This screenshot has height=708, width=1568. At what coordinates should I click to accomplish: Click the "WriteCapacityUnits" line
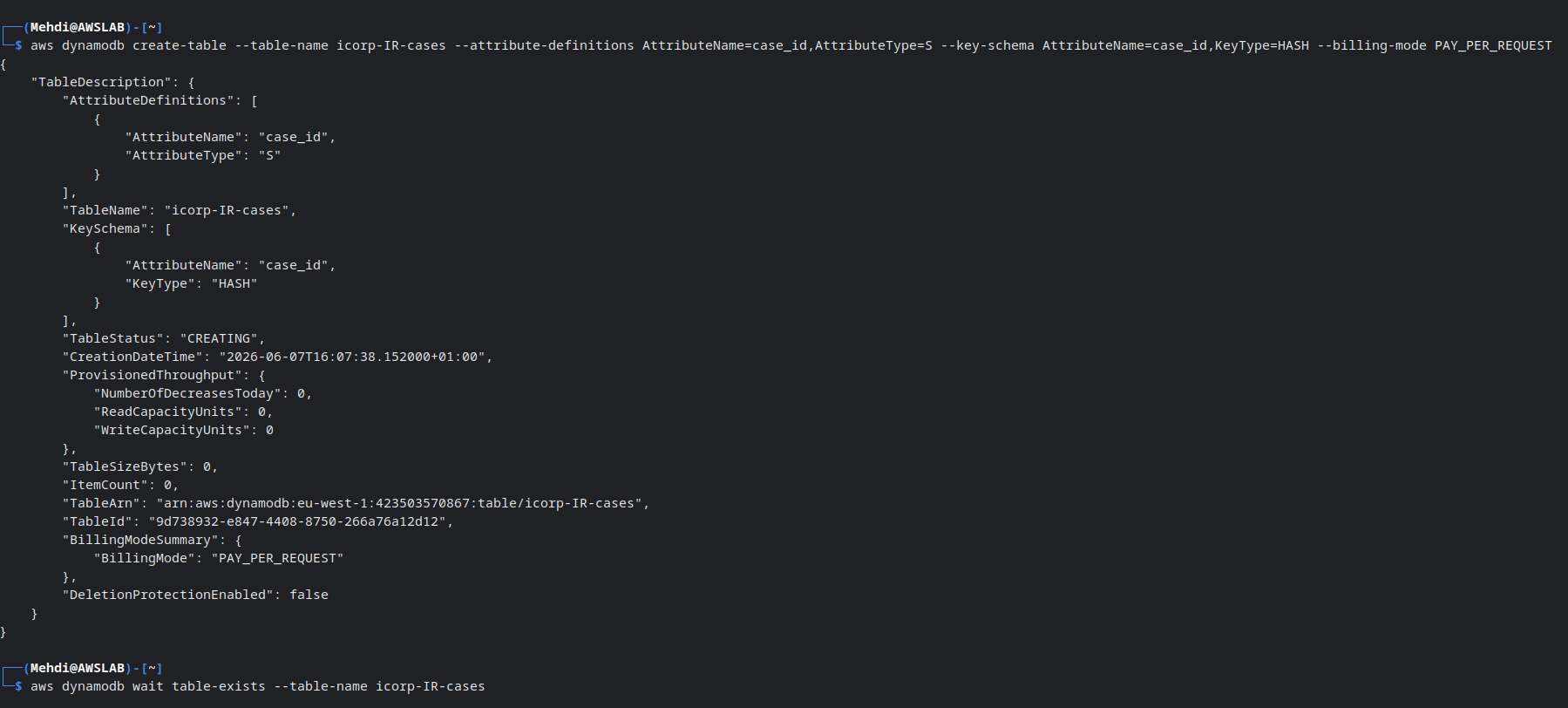pyautogui.click(x=184, y=430)
